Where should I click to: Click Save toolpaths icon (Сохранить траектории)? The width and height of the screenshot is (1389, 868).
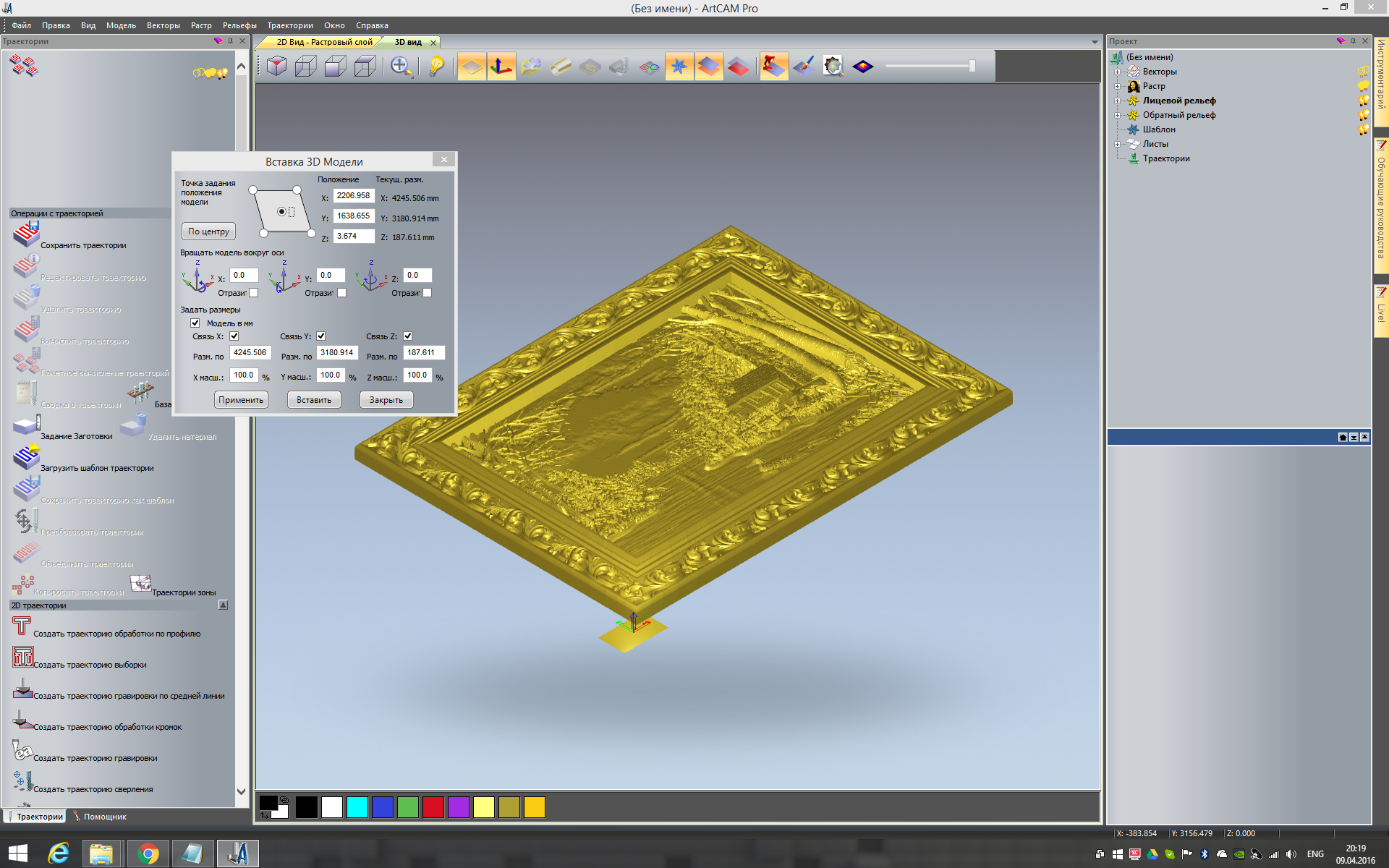[27, 235]
